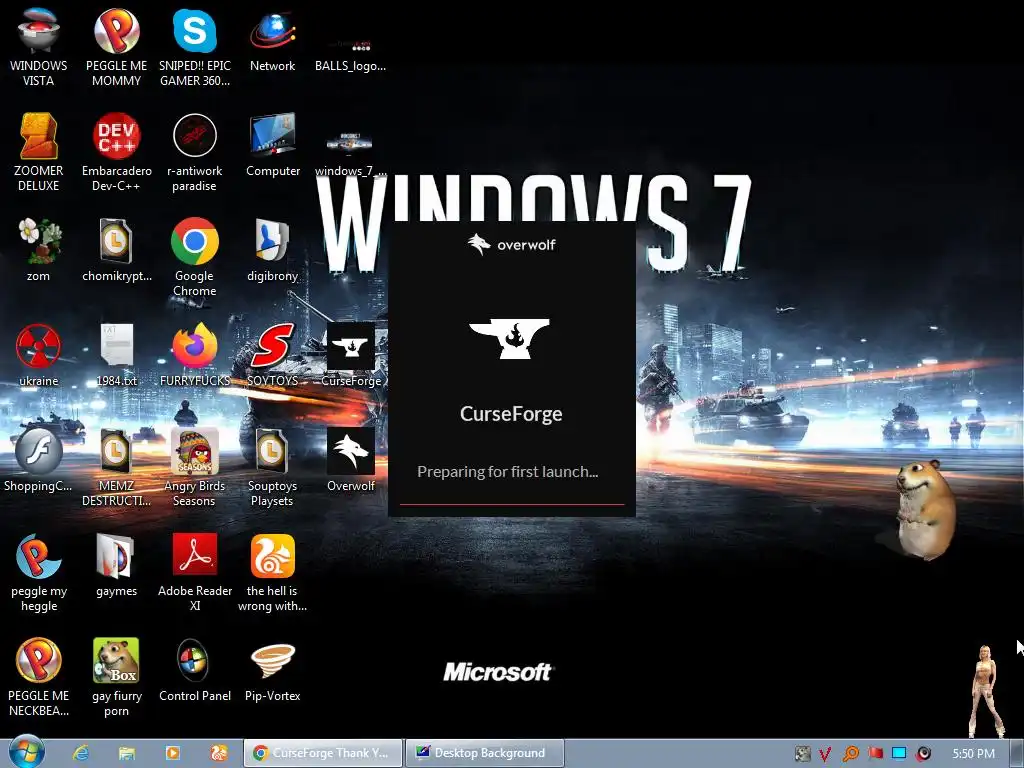
Task: Open Windows Explorer from the taskbar
Action: pyautogui.click(x=127, y=753)
